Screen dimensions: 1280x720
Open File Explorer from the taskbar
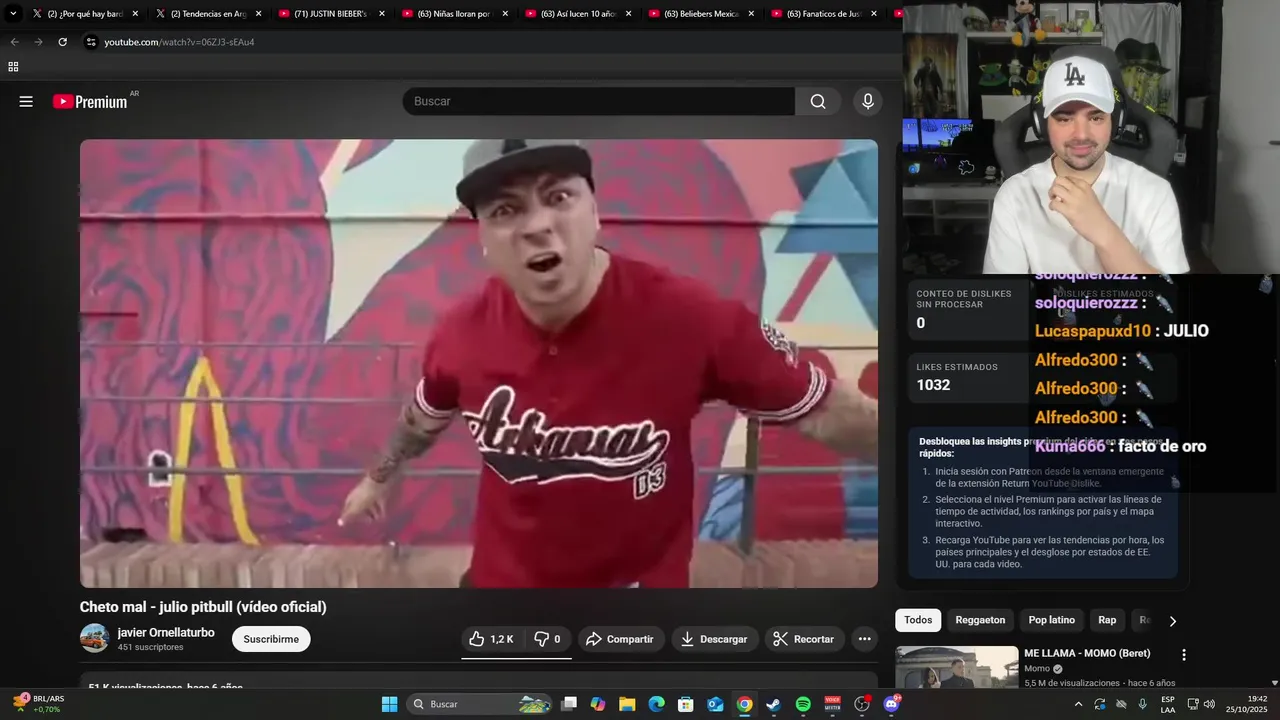[627, 704]
